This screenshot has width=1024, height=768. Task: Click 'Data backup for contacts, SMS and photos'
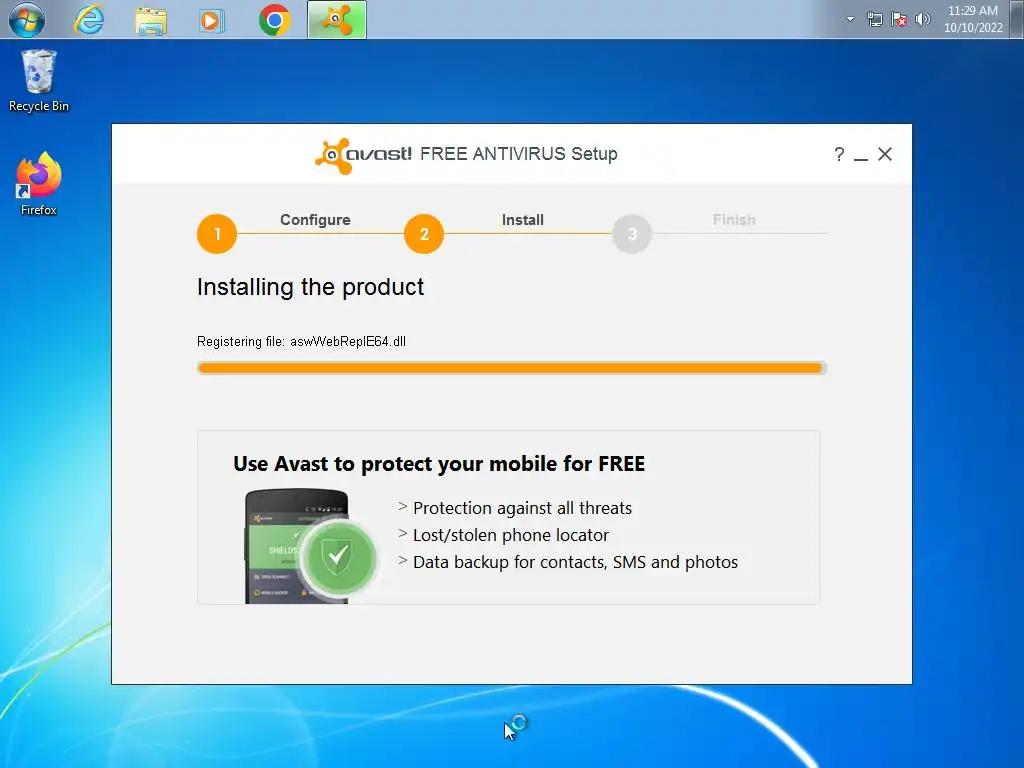coord(575,562)
